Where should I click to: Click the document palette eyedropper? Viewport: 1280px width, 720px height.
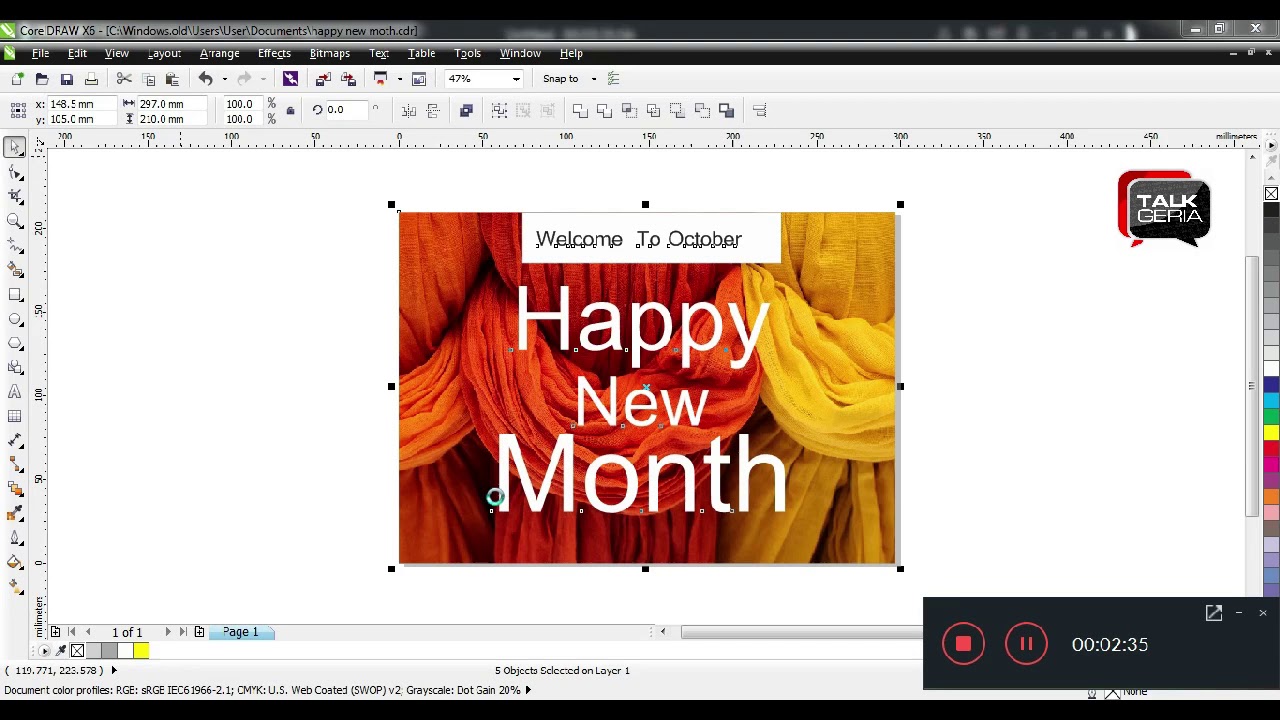[61, 651]
